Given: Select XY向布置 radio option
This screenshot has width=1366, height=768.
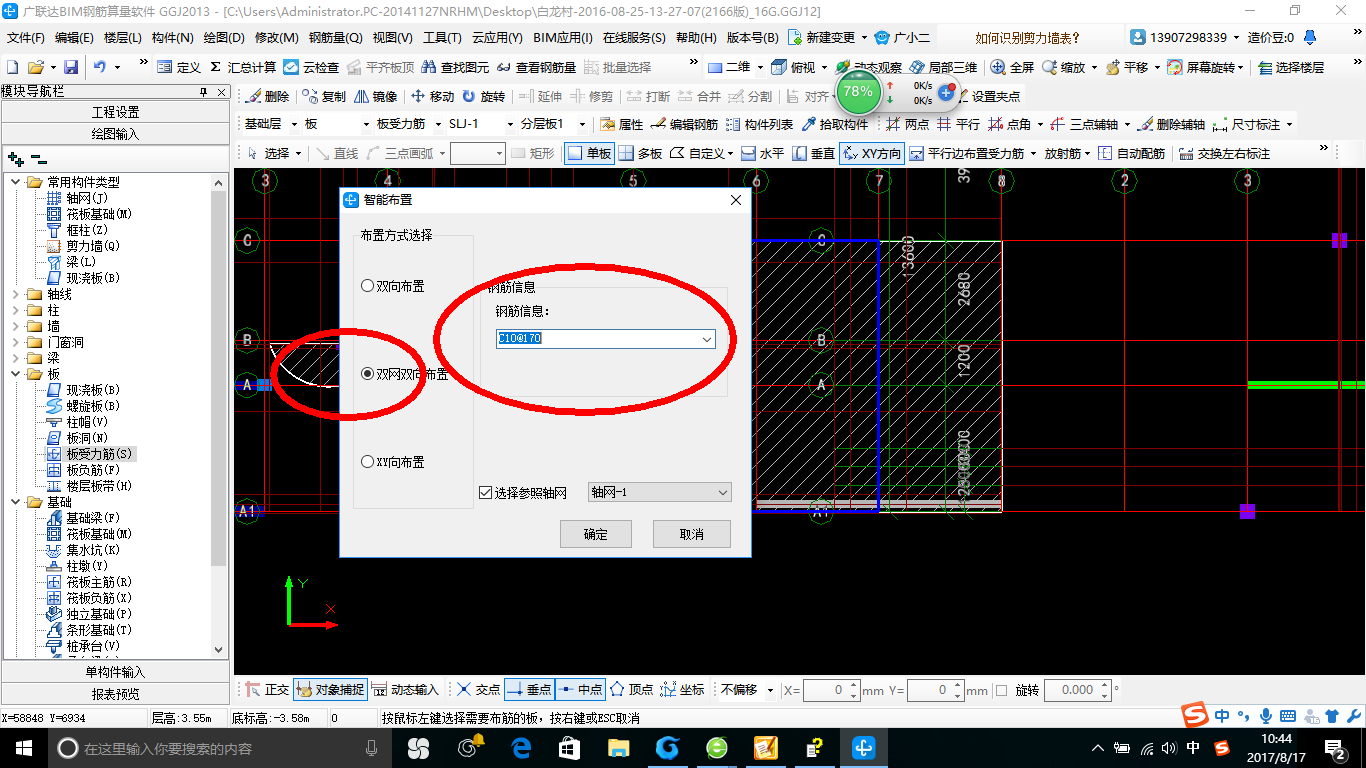Looking at the screenshot, I should pos(367,462).
